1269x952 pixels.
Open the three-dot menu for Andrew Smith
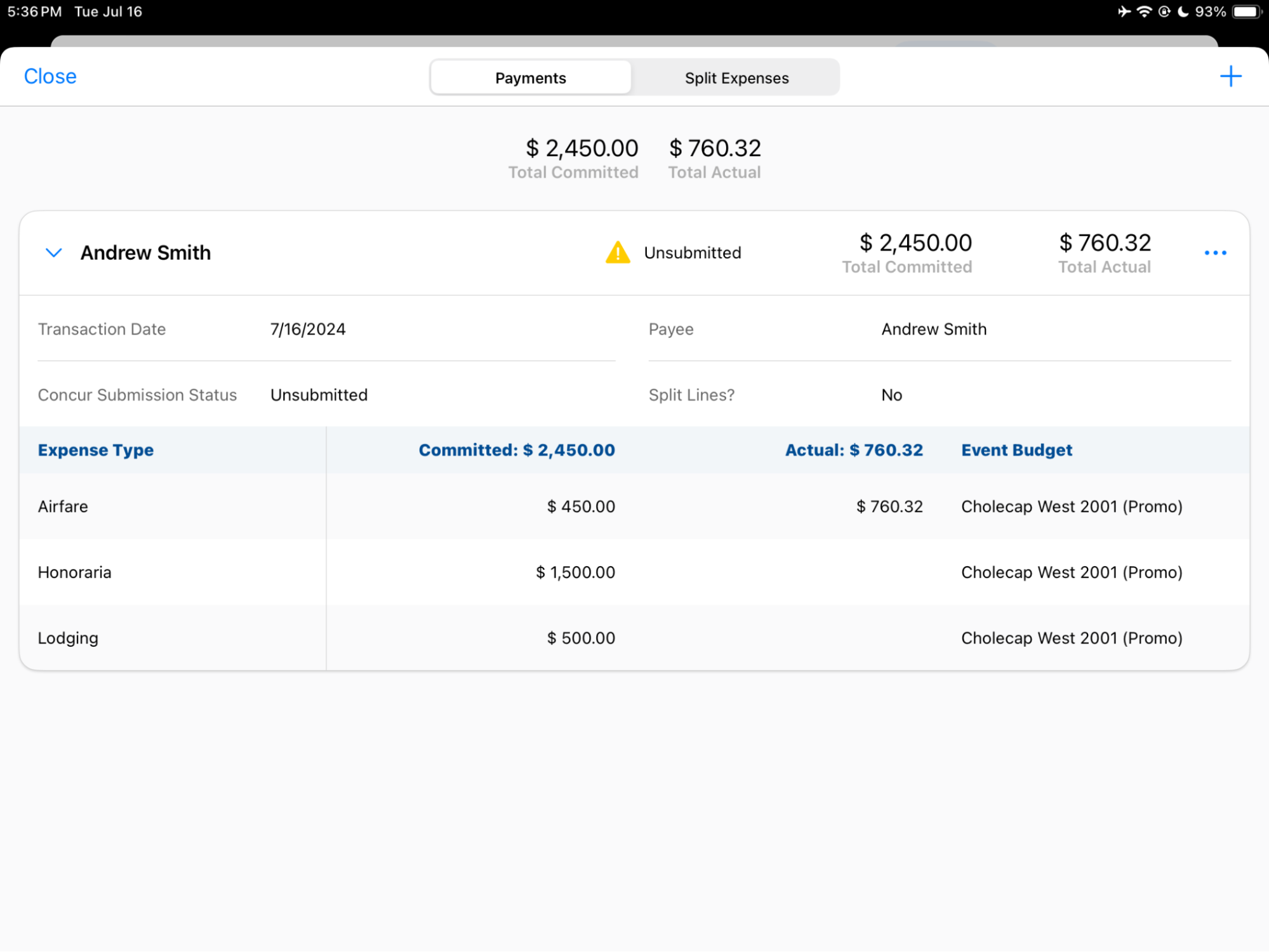coord(1214,253)
